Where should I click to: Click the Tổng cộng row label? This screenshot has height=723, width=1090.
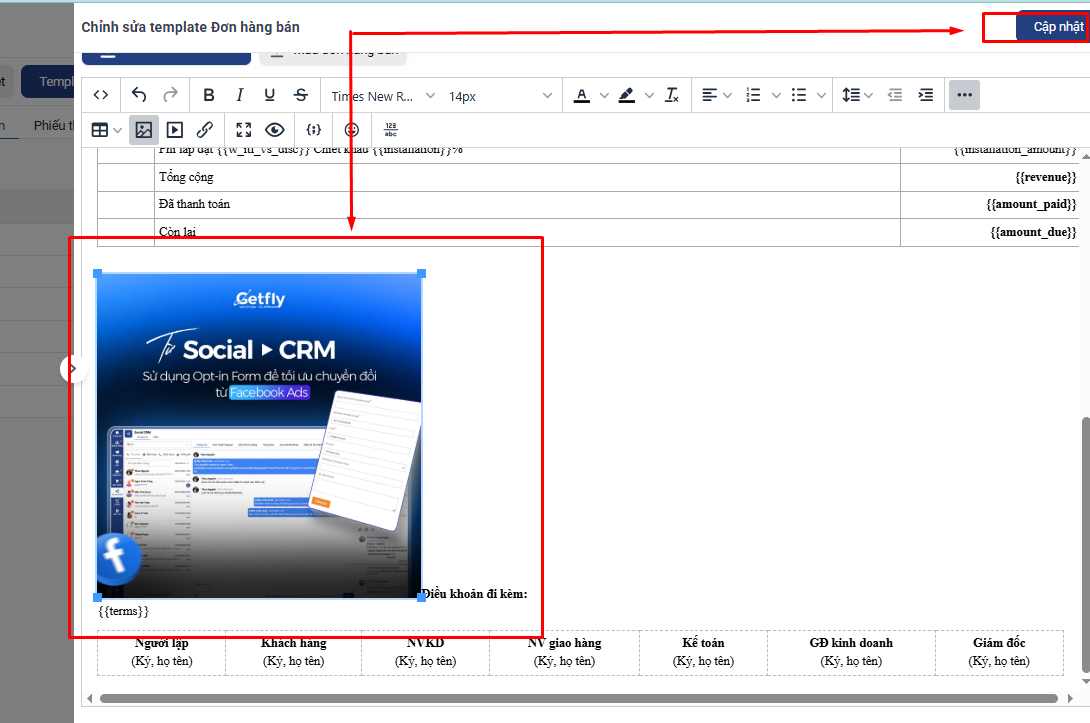coord(186,177)
